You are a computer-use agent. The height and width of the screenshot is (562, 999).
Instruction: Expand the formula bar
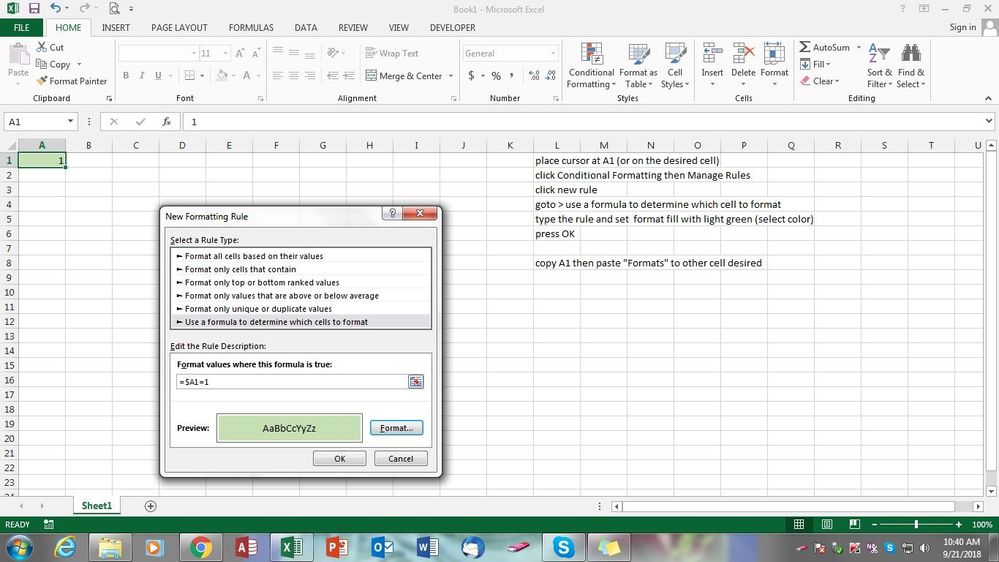[988, 121]
